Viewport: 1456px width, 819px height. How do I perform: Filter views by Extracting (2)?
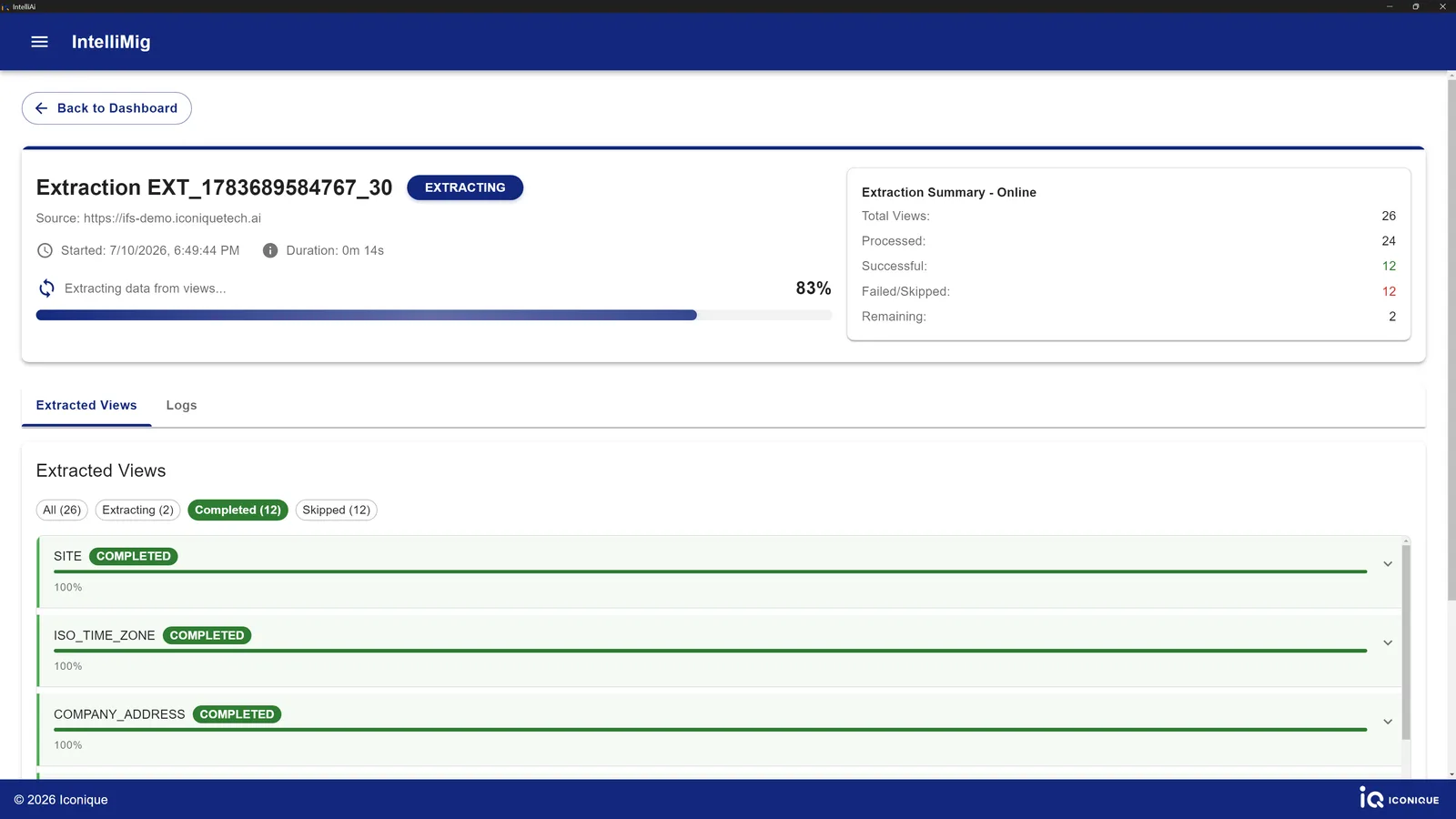tap(137, 510)
